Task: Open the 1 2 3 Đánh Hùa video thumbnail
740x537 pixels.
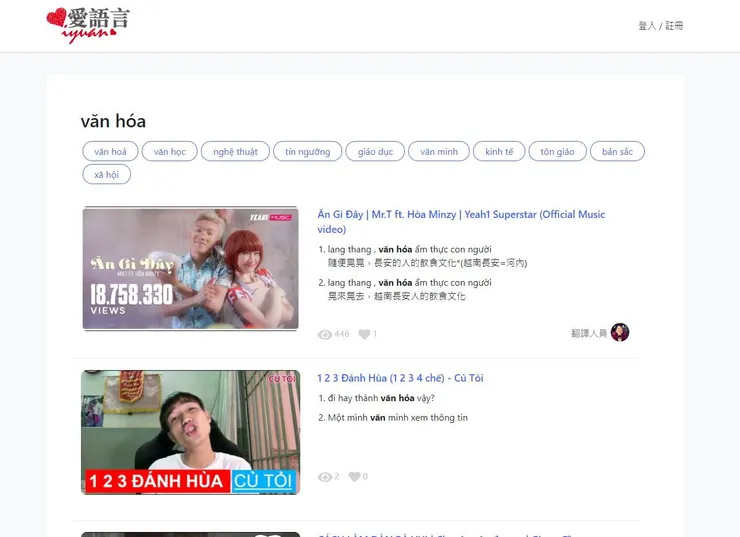Action: click(x=190, y=432)
